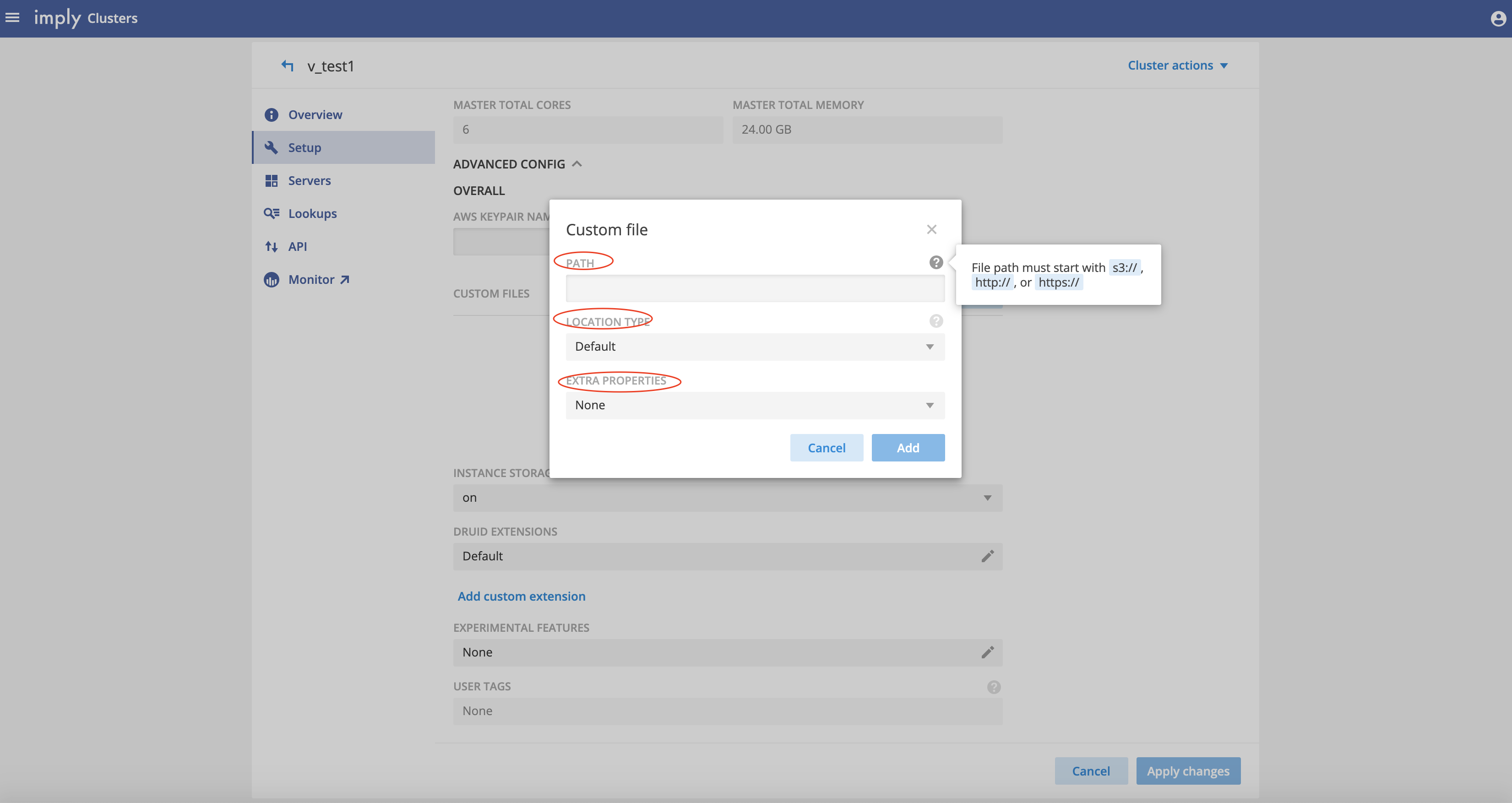Open the Cluster actions dropdown
This screenshot has height=803, width=1512.
1177,65
